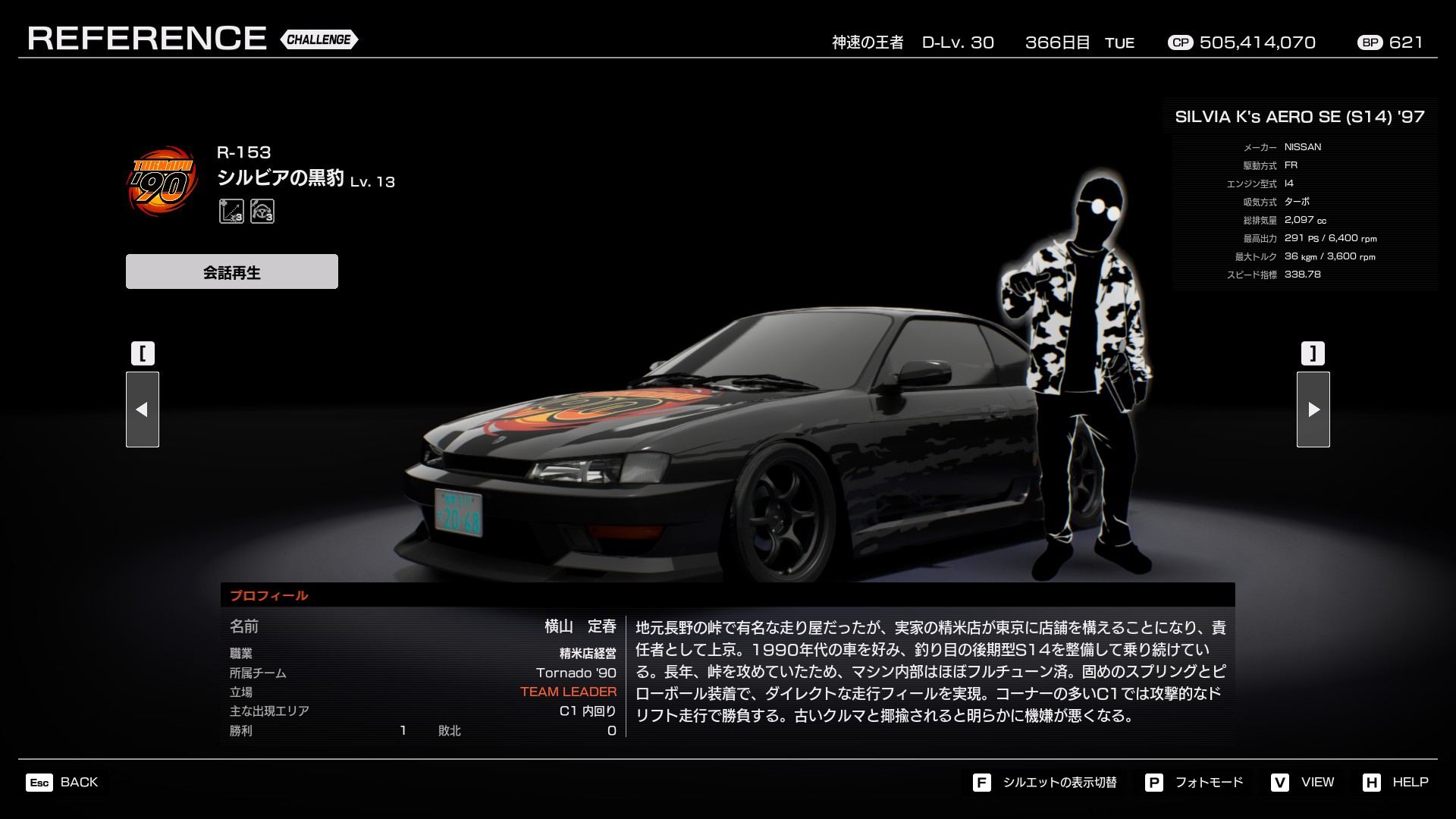Go to previous rival with left arrow
Screen dimensions: 1456x819
point(143,409)
